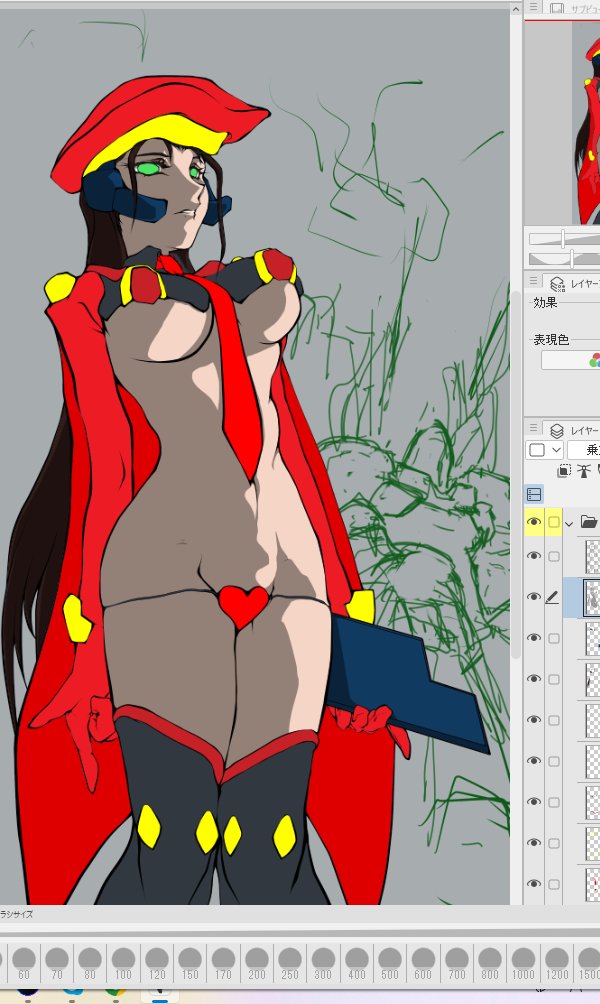Check the yellow-highlighted box on the folder row
The width and height of the screenshot is (600, 1004).
(553, 522)
